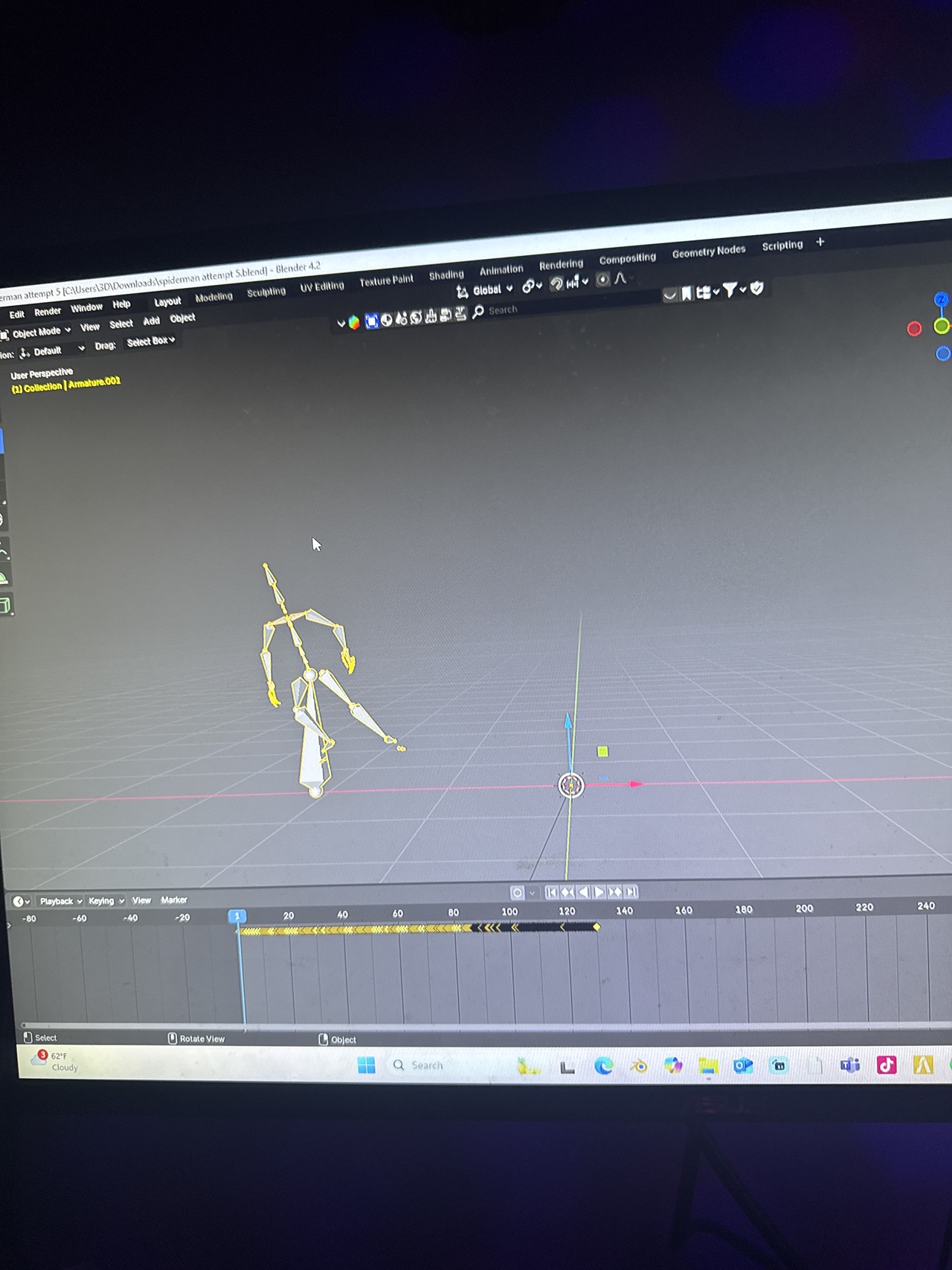
Task: Open the timeline editor type dropdown
Action: [x=21, y=902]
